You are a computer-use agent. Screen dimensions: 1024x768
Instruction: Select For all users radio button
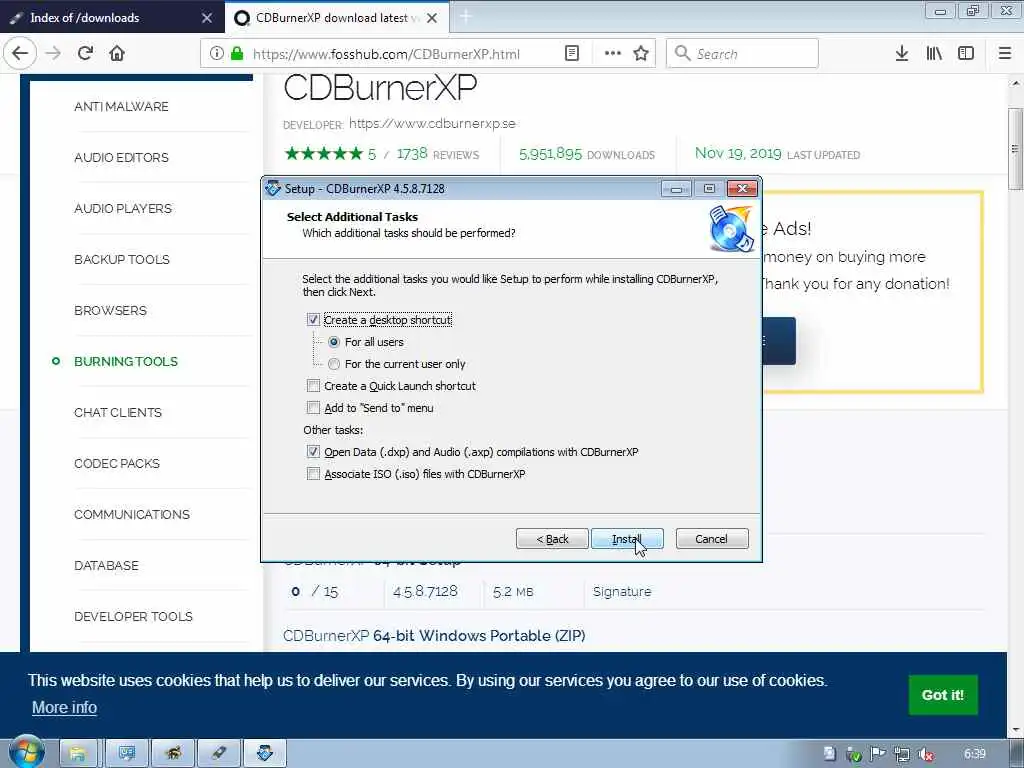[x=334, y=342]
